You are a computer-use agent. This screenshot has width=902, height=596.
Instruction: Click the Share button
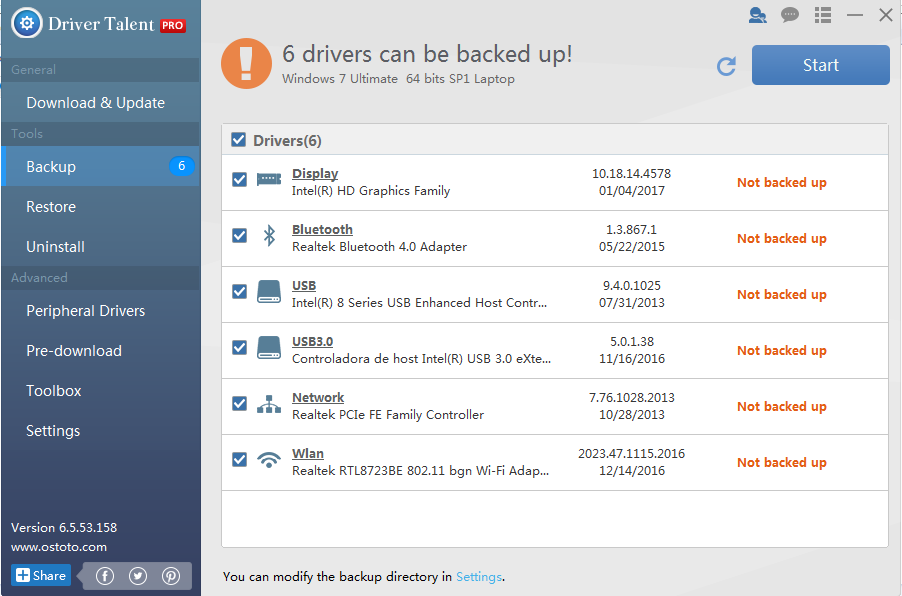pyautogui.click(x=41, y=575)
